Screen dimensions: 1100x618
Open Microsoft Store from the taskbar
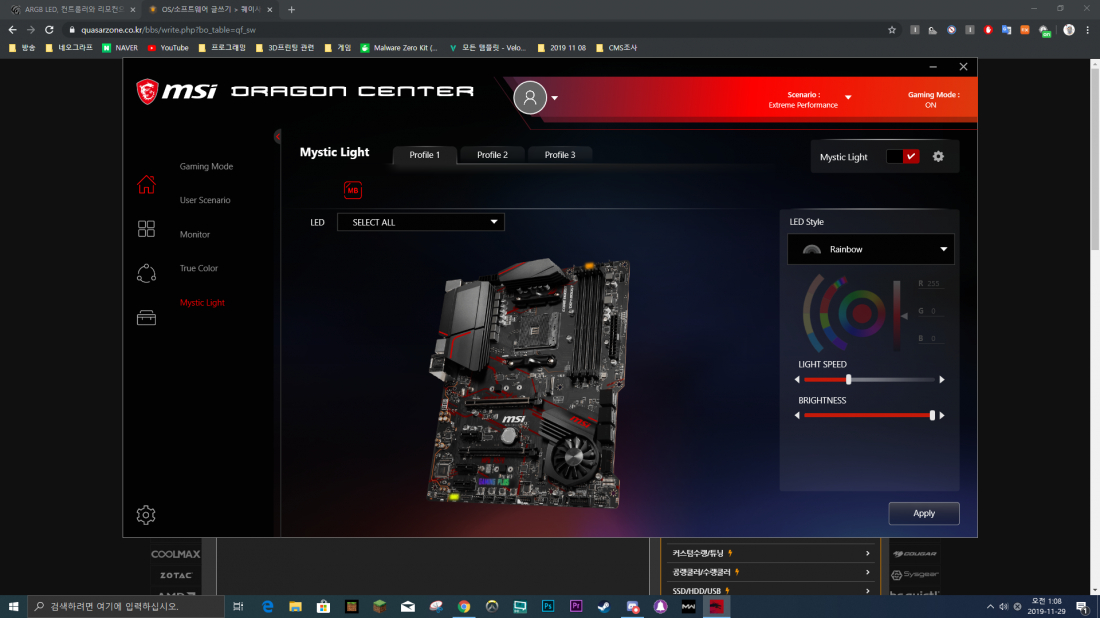(323, 606)
